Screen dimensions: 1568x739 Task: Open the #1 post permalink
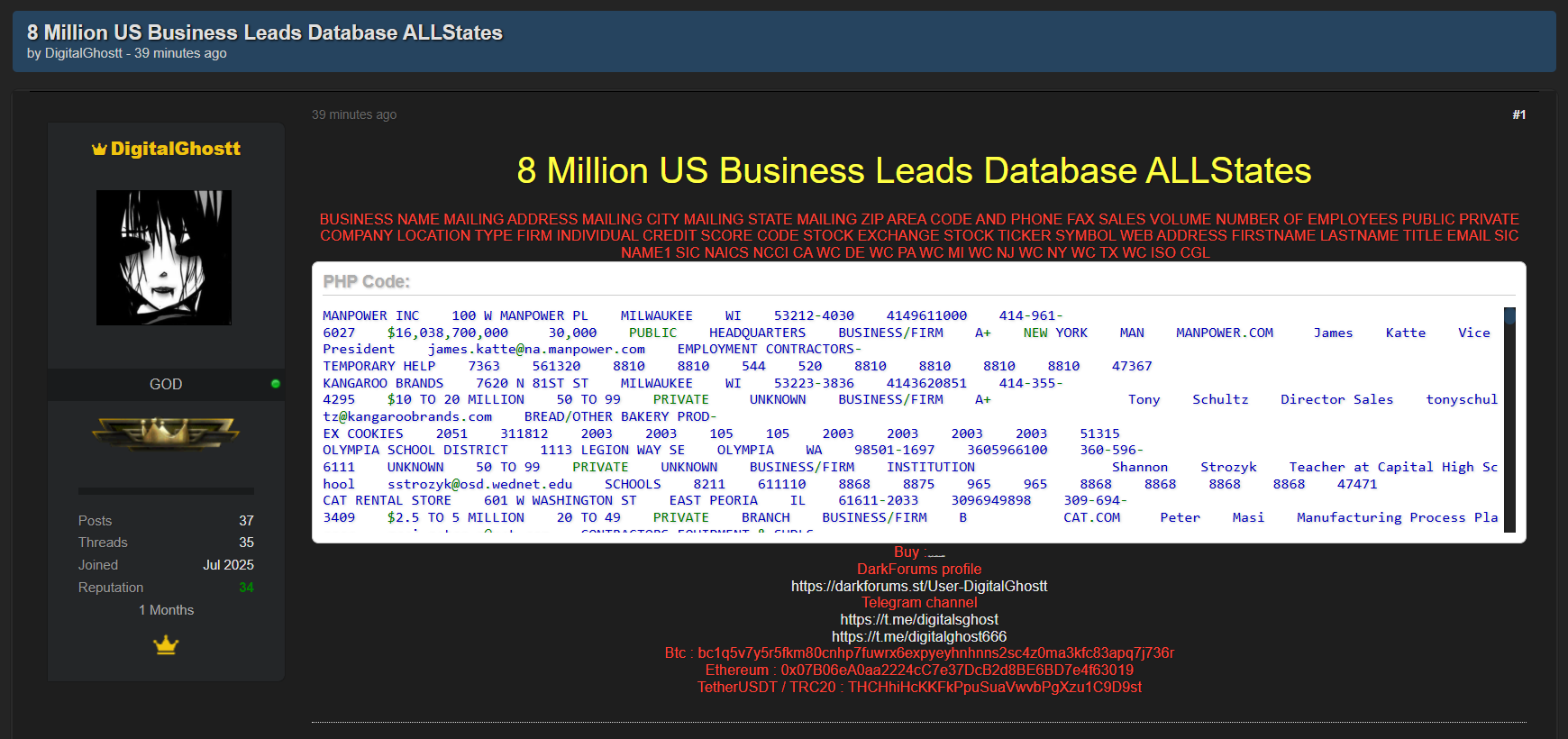[x=1518, y=114]
